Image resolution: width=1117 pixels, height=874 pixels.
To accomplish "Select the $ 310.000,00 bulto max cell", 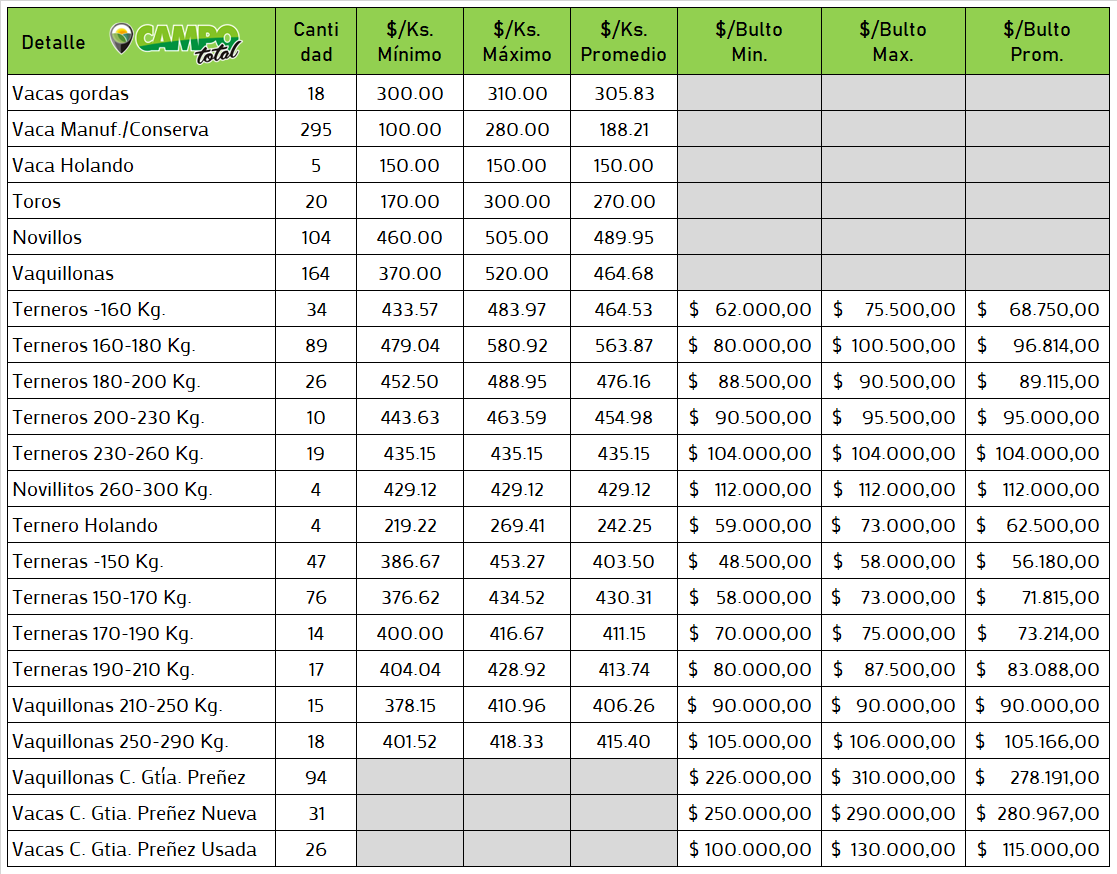I will pyautogui.click(x=893, y=778).
